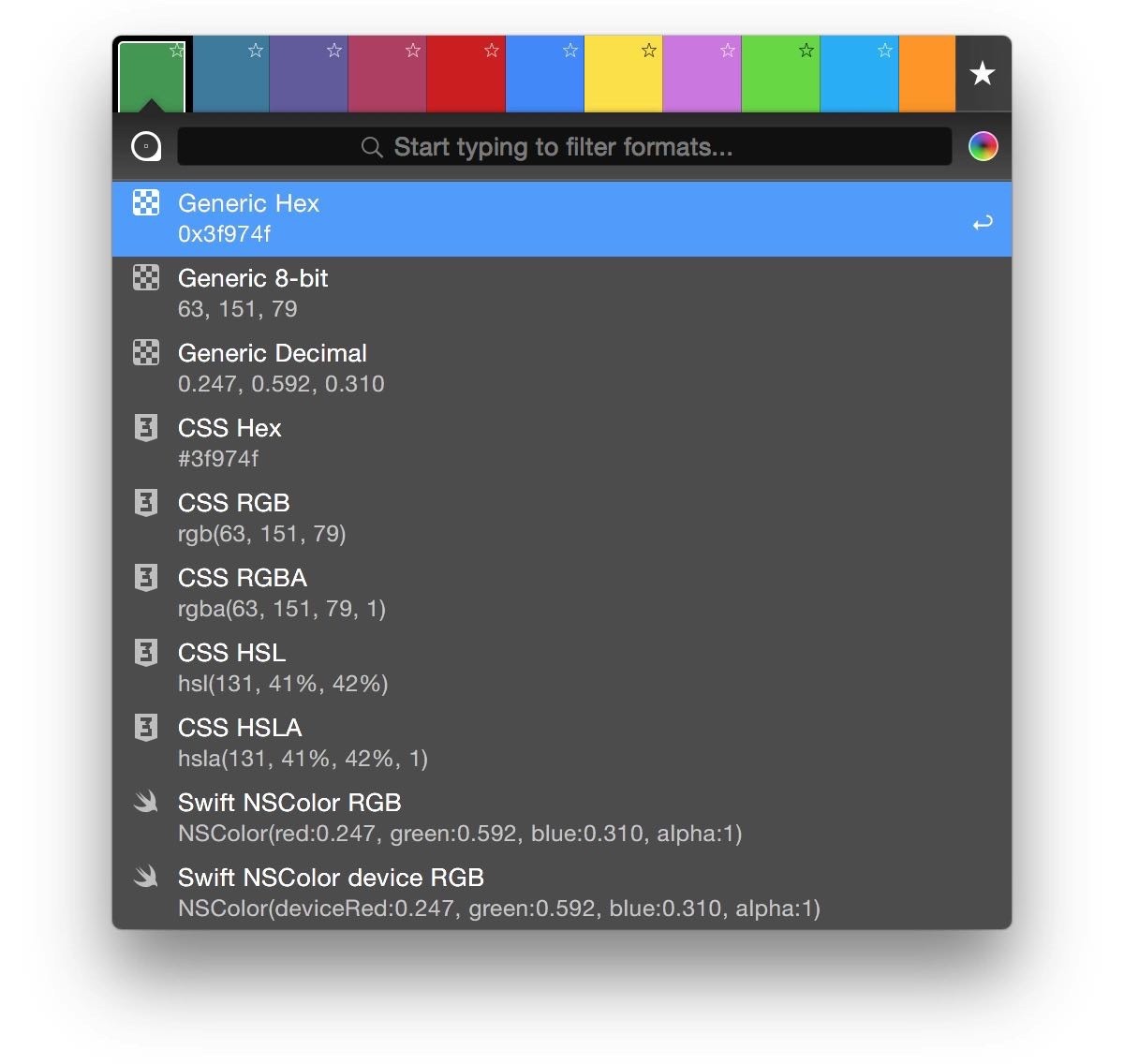
Task: Select the purple color swatch
Action: (309, 75)
